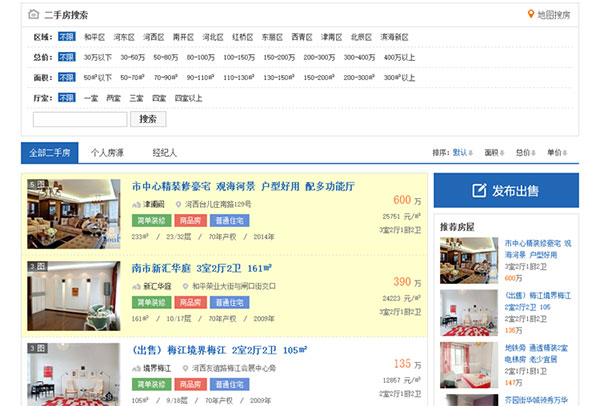The width and height of the screenshot is (600, 406).
Task: Filter price 400万以上
Action: pos(399,57)
